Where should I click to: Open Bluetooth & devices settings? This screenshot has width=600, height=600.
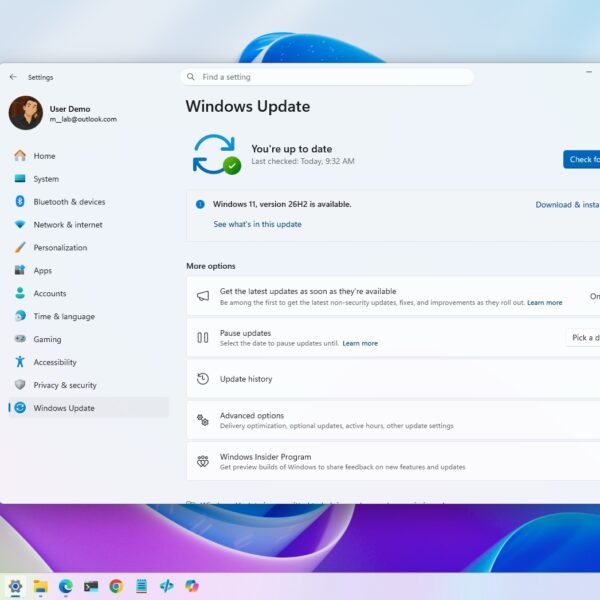point(89,202)
